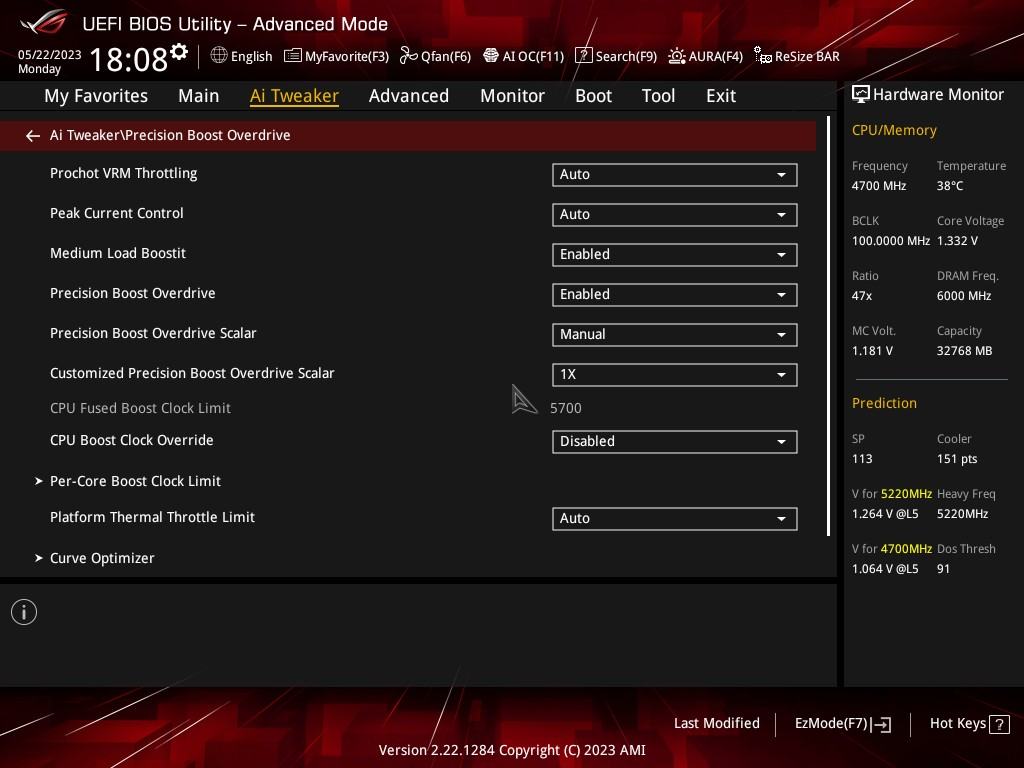Select Customized Precision Boost Overdrive Scalar label
Screen dimensions: 1024x768
coord(192,373)
